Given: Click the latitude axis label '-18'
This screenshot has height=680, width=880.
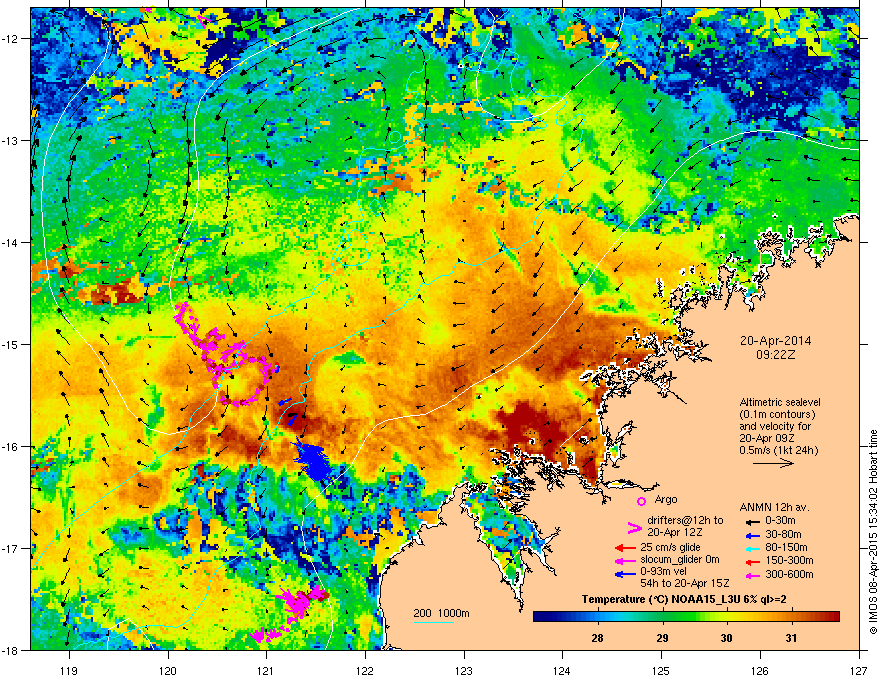Looking at the screenshot, I should (11, 650).
